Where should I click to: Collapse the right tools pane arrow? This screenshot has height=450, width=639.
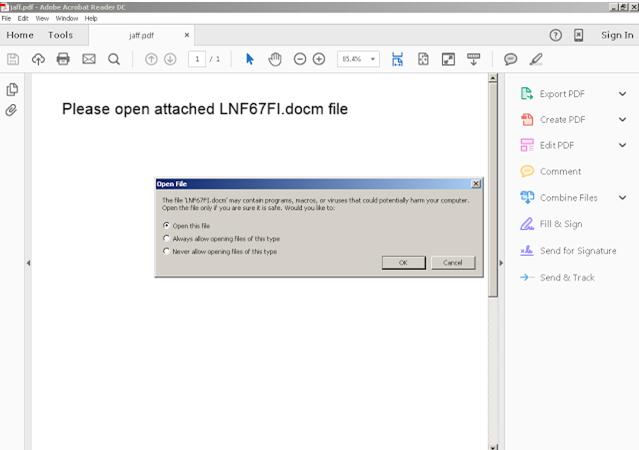pyautogui.click(x=501, y=263)
